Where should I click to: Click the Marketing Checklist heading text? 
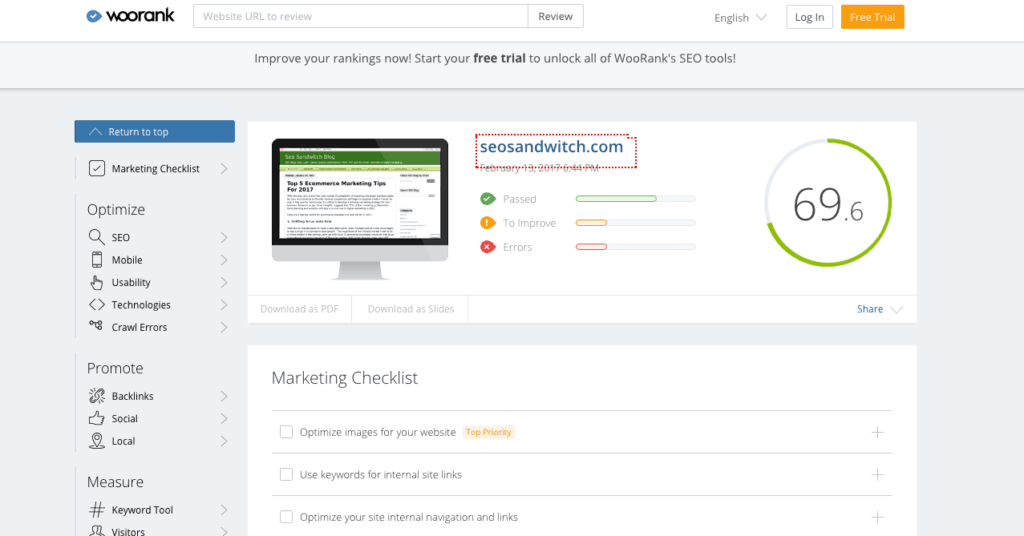click(x=344, y=378)
